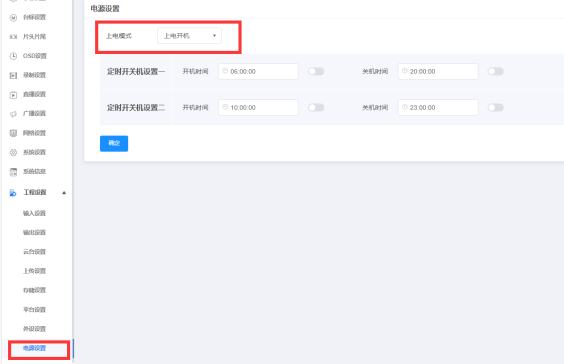Click the 定时开关机设置一 row label

click(136, 72)
